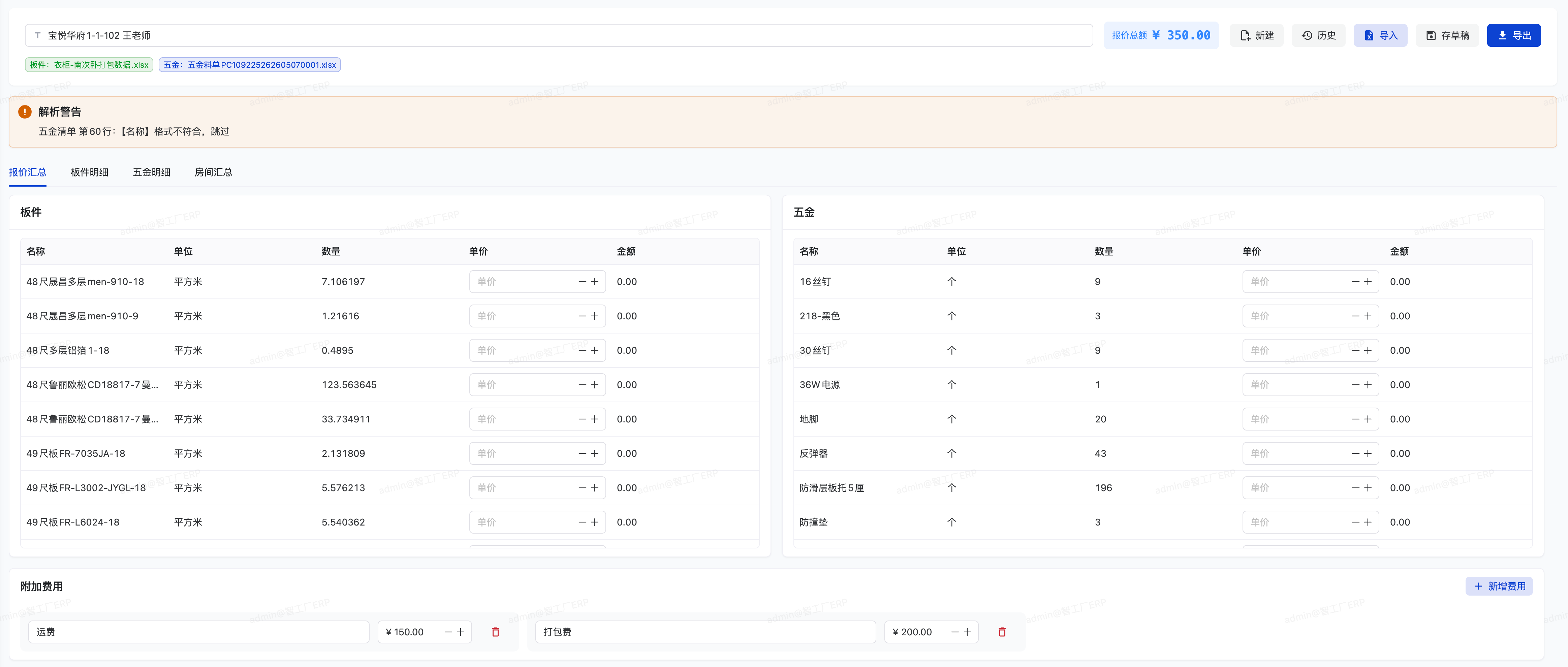Increase 单价 for 36W电源

tap(1368, 385)
